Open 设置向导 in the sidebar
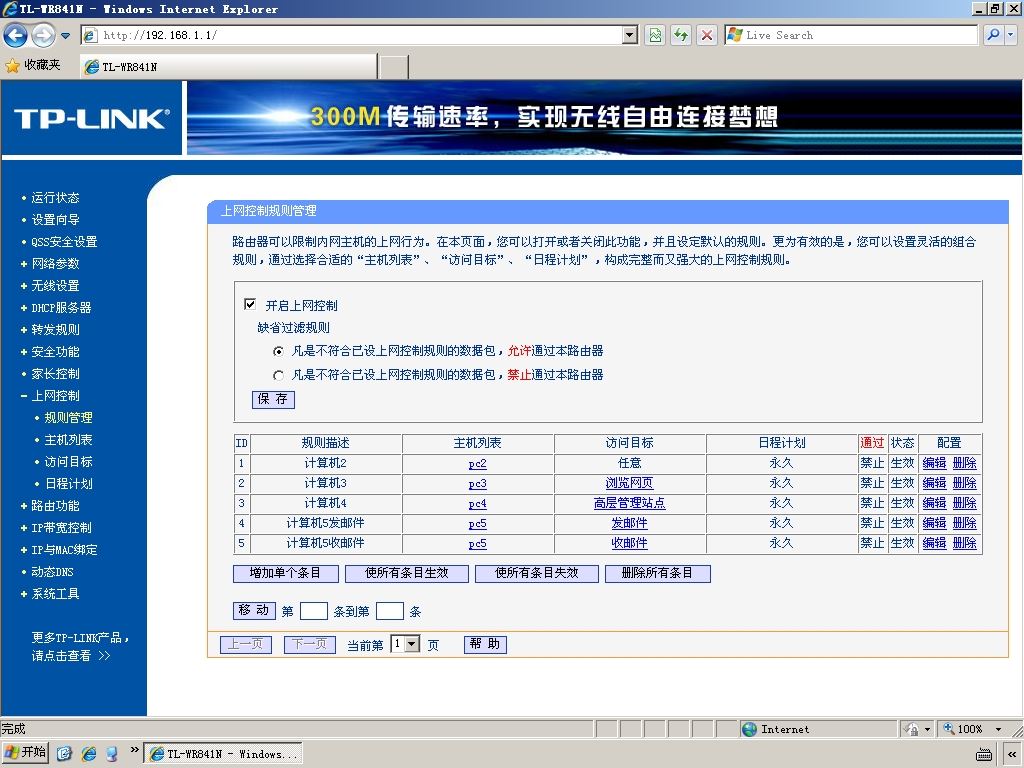 tap(55, 220)
